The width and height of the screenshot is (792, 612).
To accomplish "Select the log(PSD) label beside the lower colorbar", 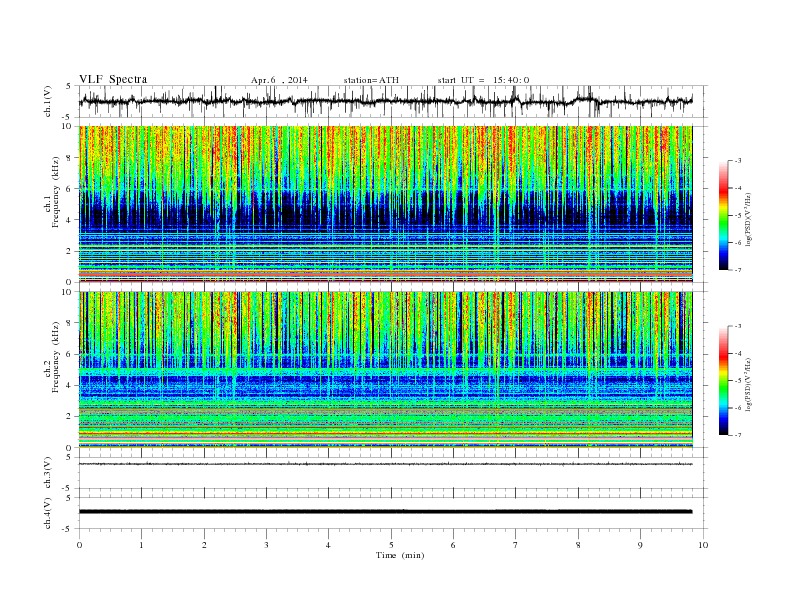I will (749, 384).
